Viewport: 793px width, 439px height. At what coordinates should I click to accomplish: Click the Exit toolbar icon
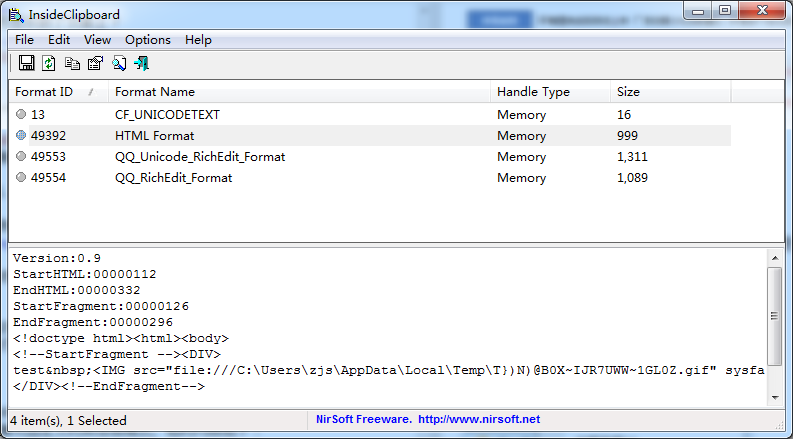(141, 63)
